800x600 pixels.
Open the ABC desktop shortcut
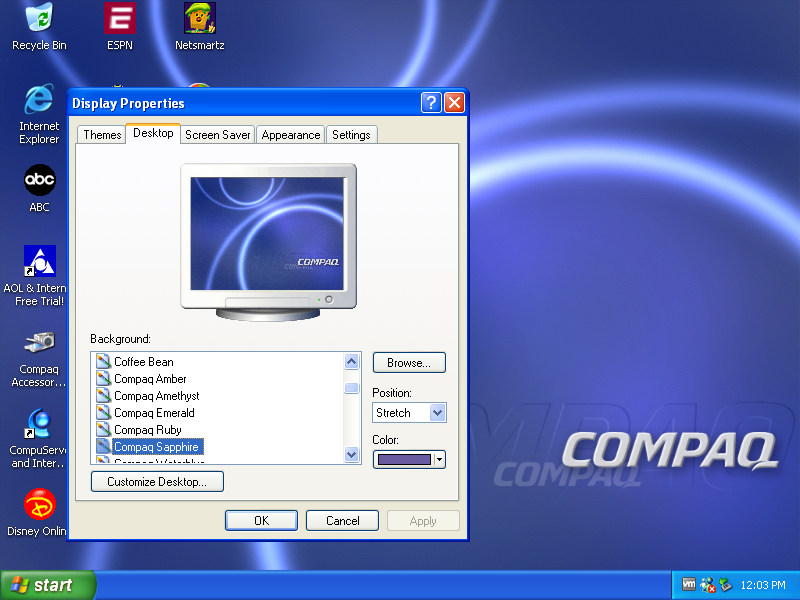click(39, 188)
